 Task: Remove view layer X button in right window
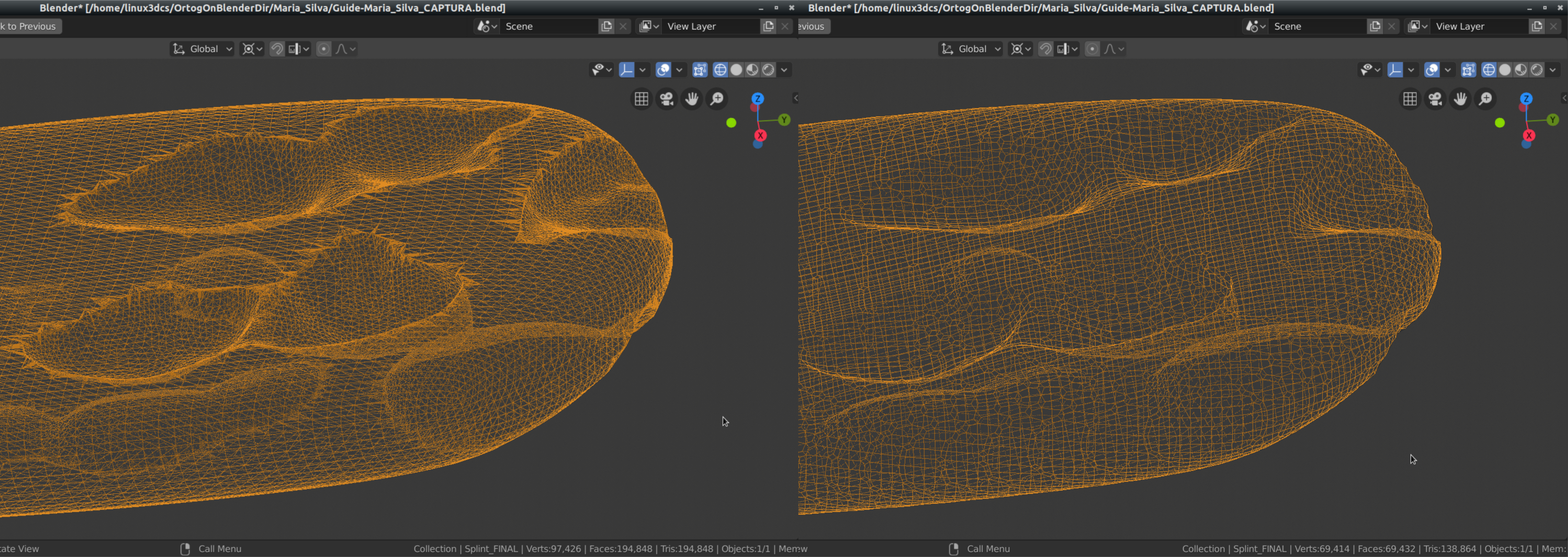[1553, 26]
